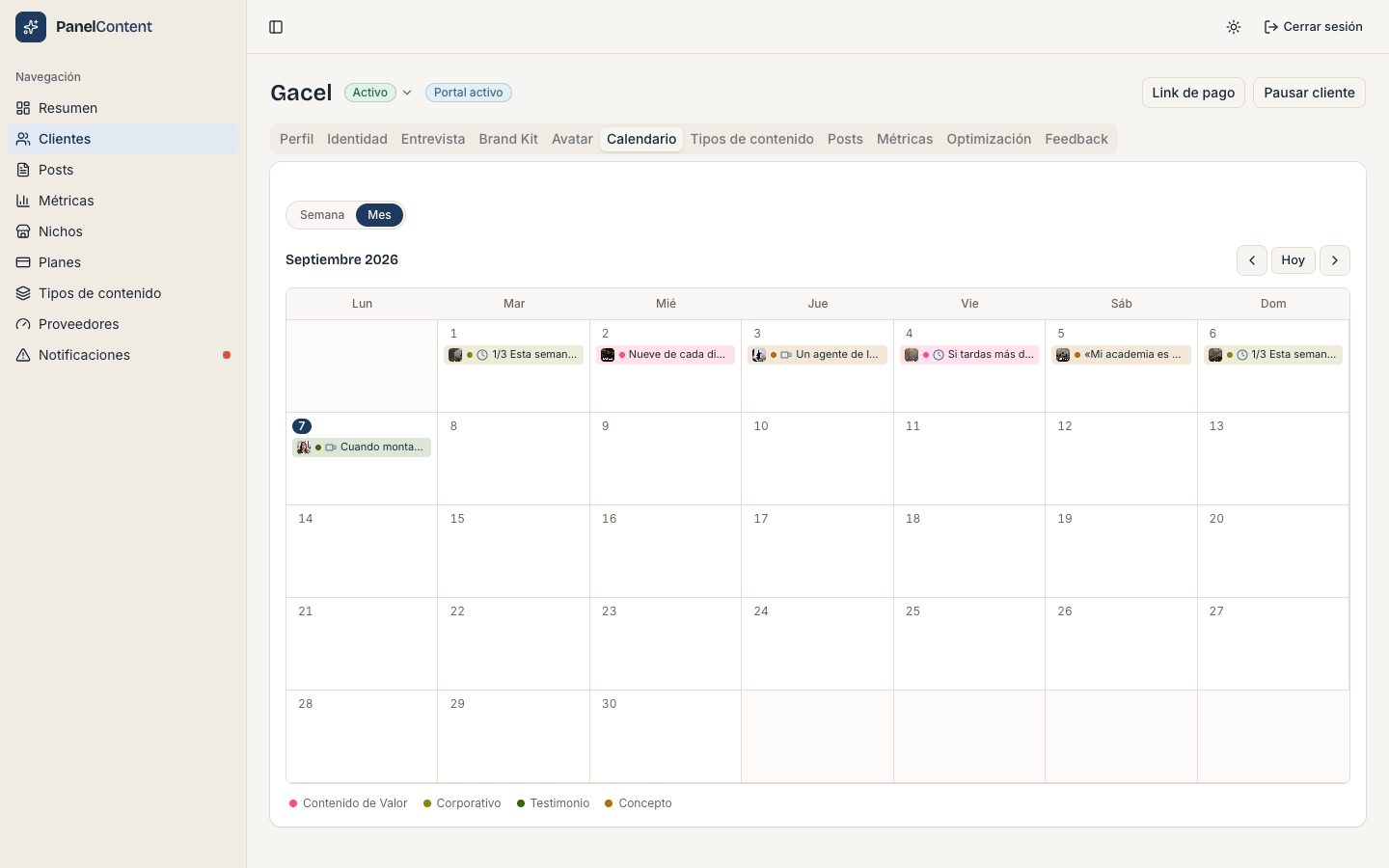Click the PanelContent logo icon
The height and width of the screenshot is (868, 1389).
coord(31,27)
